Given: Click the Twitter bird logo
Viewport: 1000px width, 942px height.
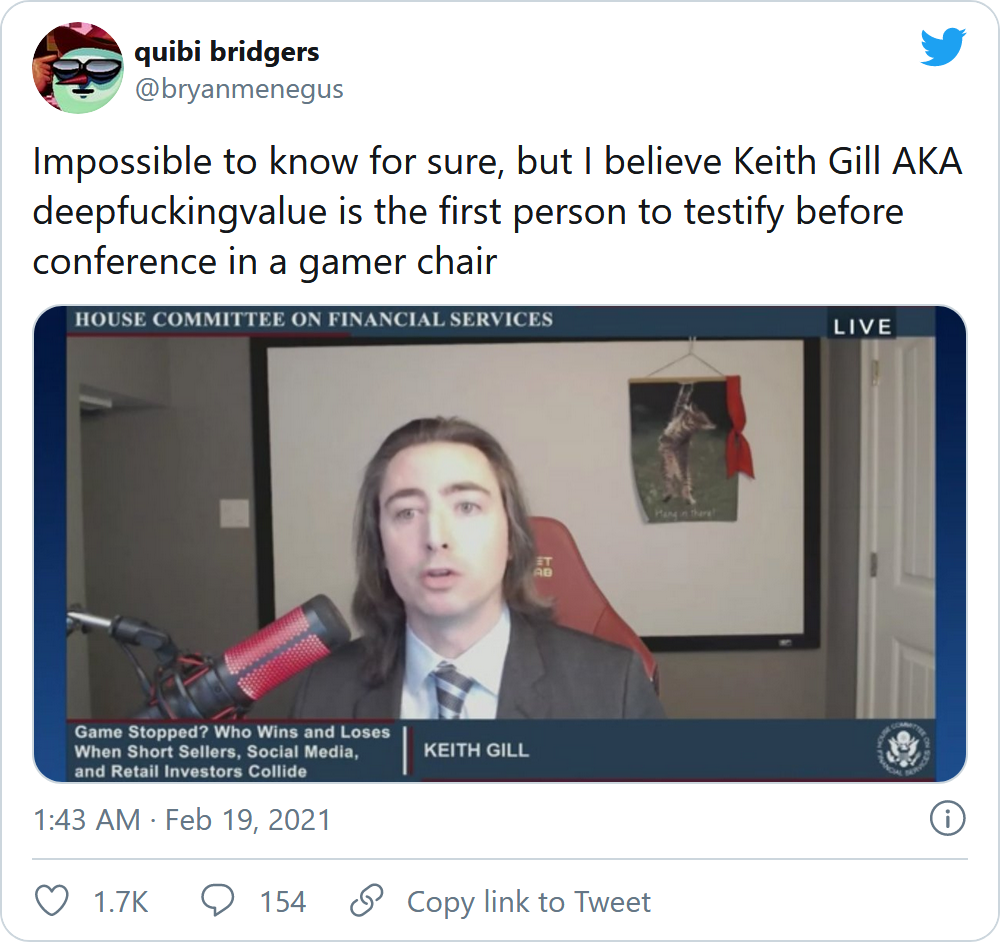Looking at the screenshot, I should pos(943,47).
